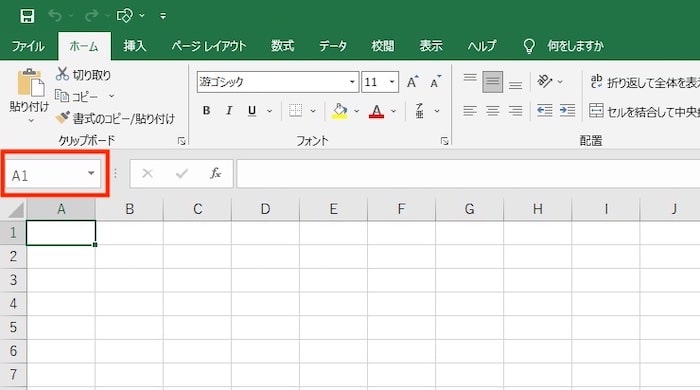The width and height of the screenshot is (700, 390).
Task: Open the font size 11 dropdown
Action: [392, 82]
